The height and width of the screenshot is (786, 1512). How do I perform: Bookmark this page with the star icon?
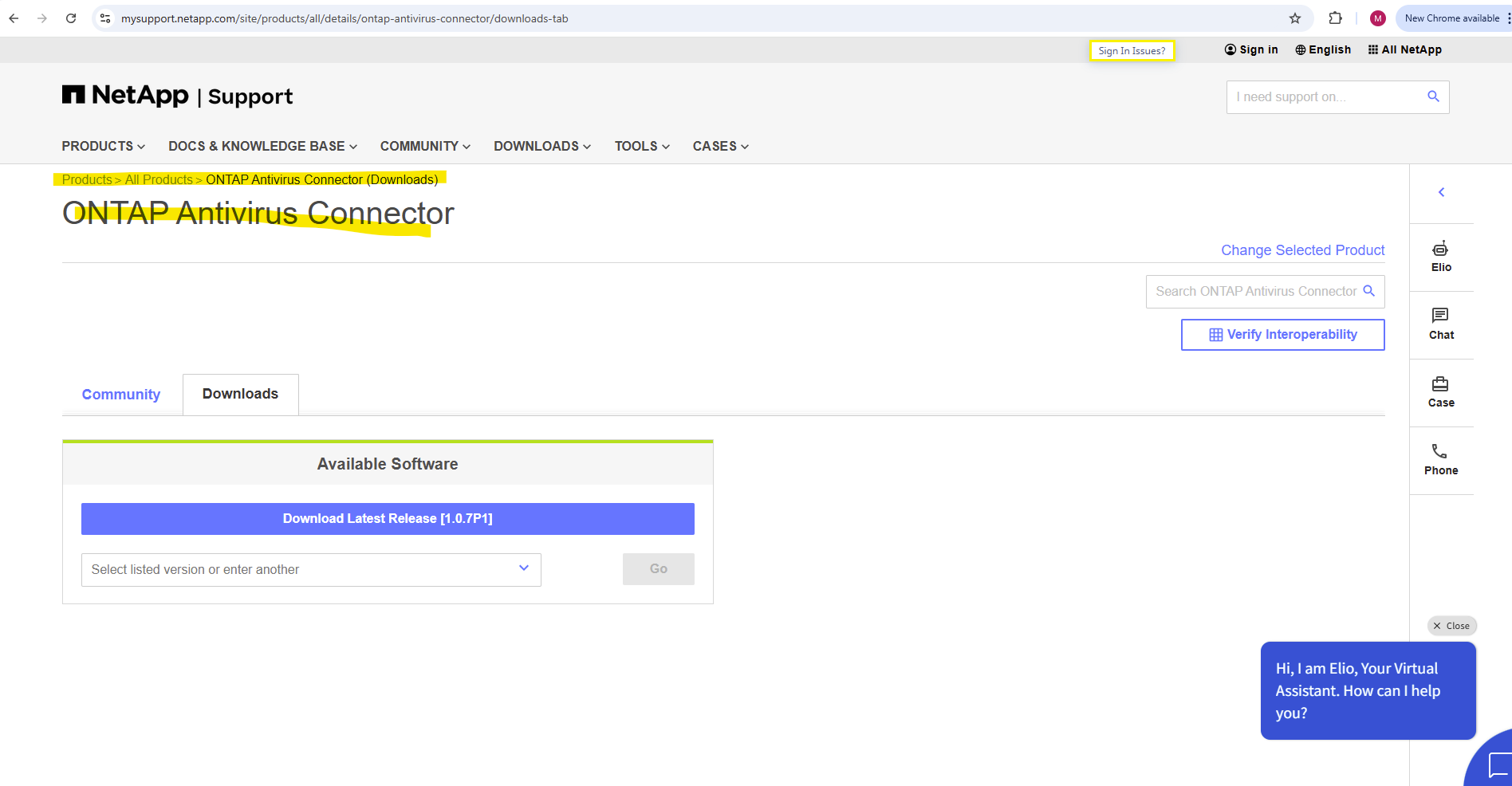[1295, 18]
